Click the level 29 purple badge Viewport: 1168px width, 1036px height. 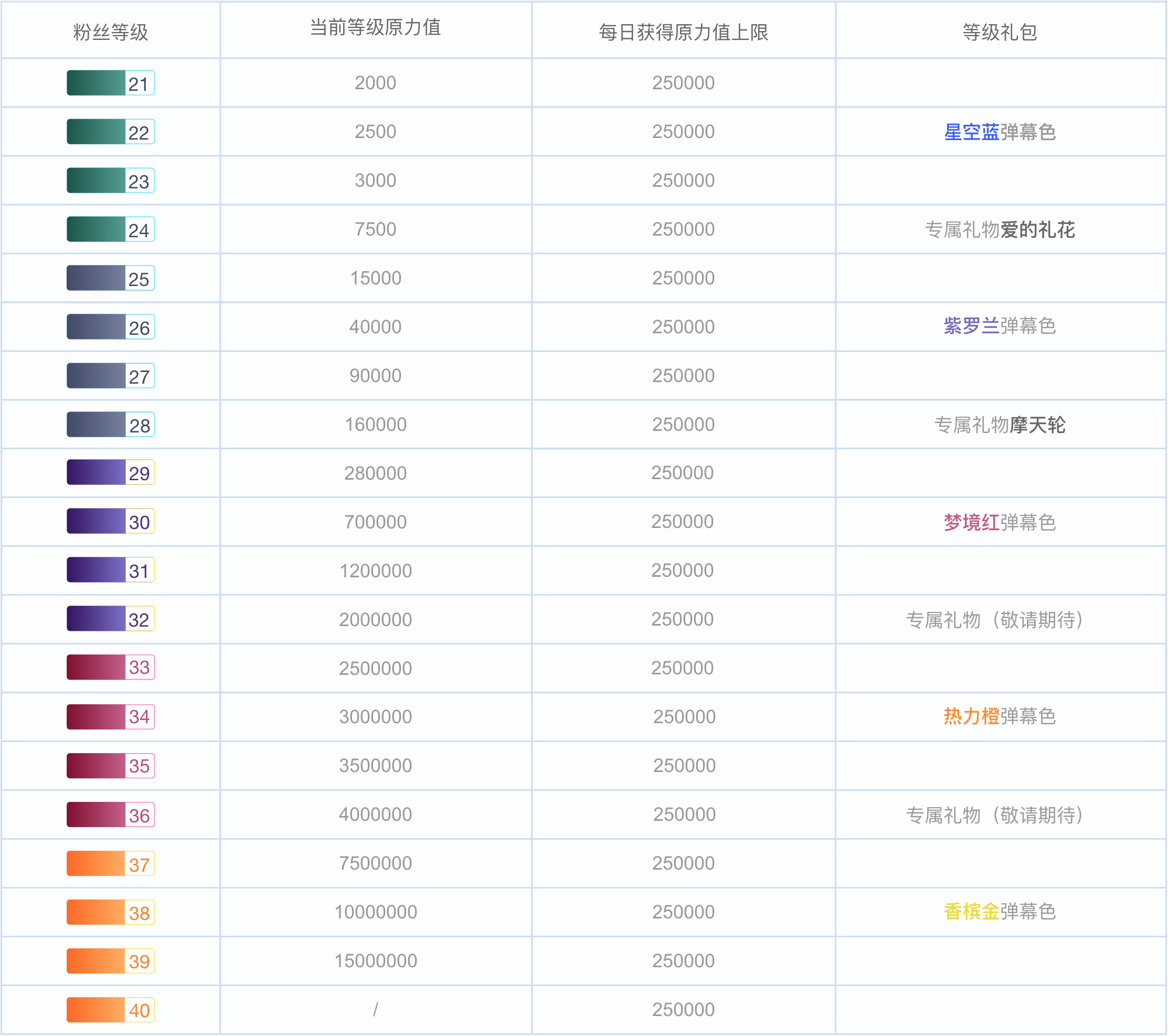[x=110, y=472]
